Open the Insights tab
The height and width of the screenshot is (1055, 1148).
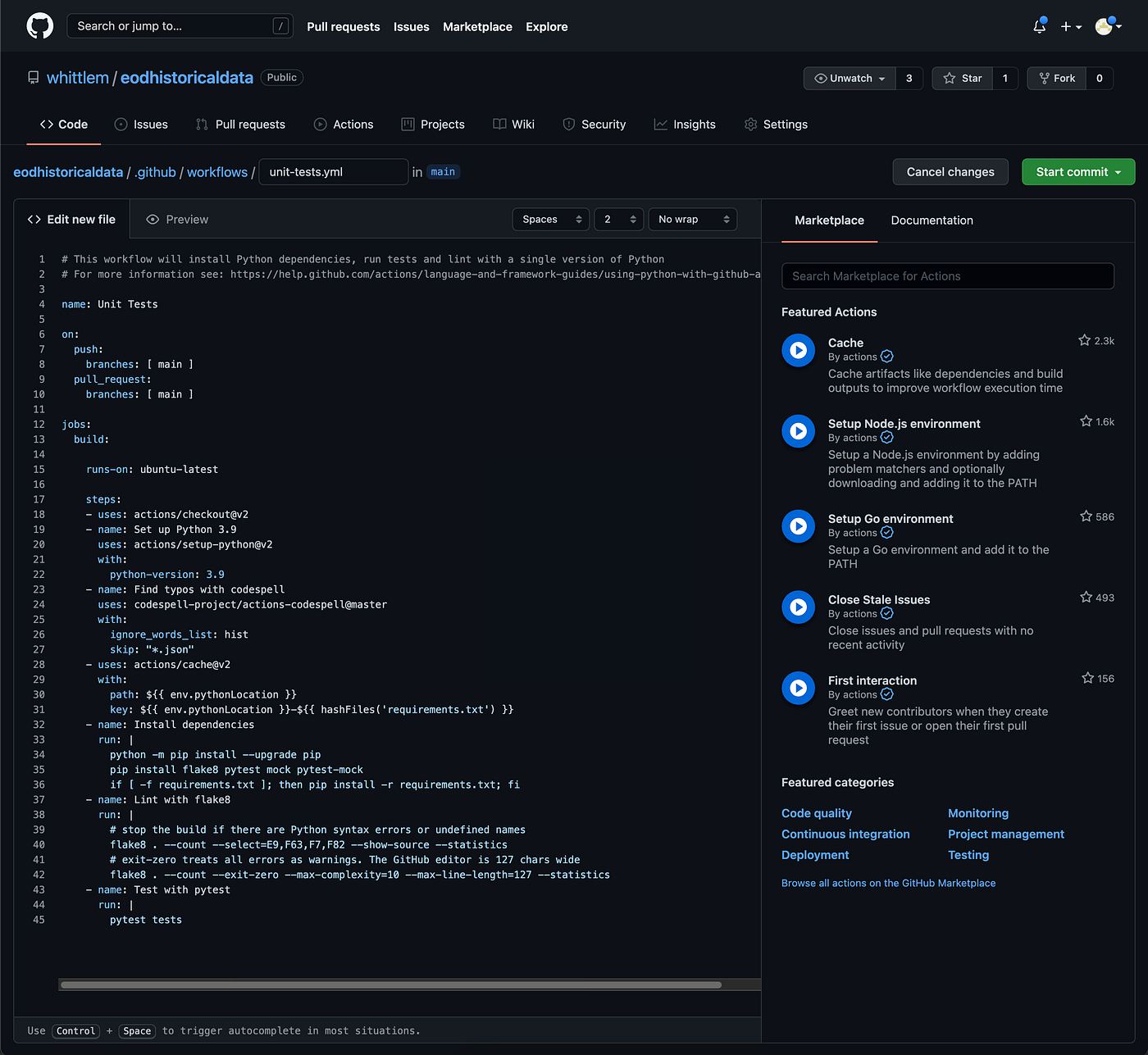point(685,125)
